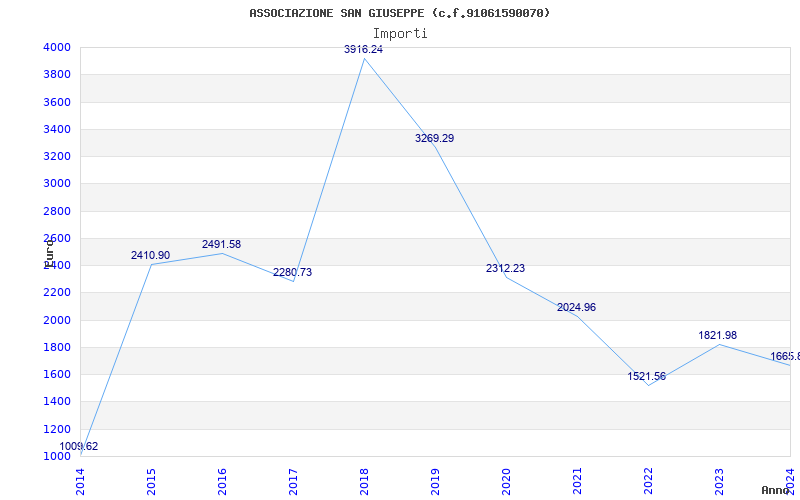Select the 3916.24 peak data label
Image resolution: width=800 pixels, height=500 pixels.
click(x=363, y=49)
